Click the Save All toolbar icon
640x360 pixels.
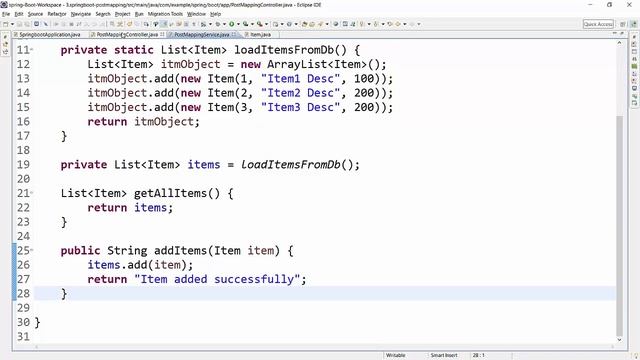click(x=26, y=24)
